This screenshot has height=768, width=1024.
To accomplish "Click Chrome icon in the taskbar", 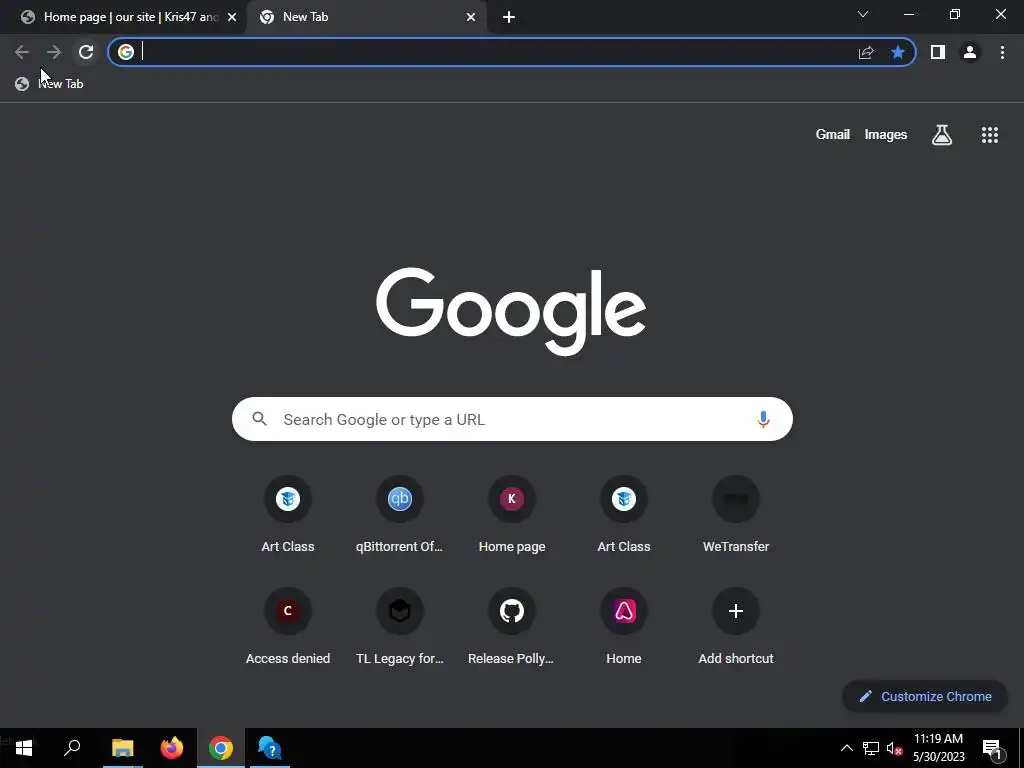I will coord(221,748).
